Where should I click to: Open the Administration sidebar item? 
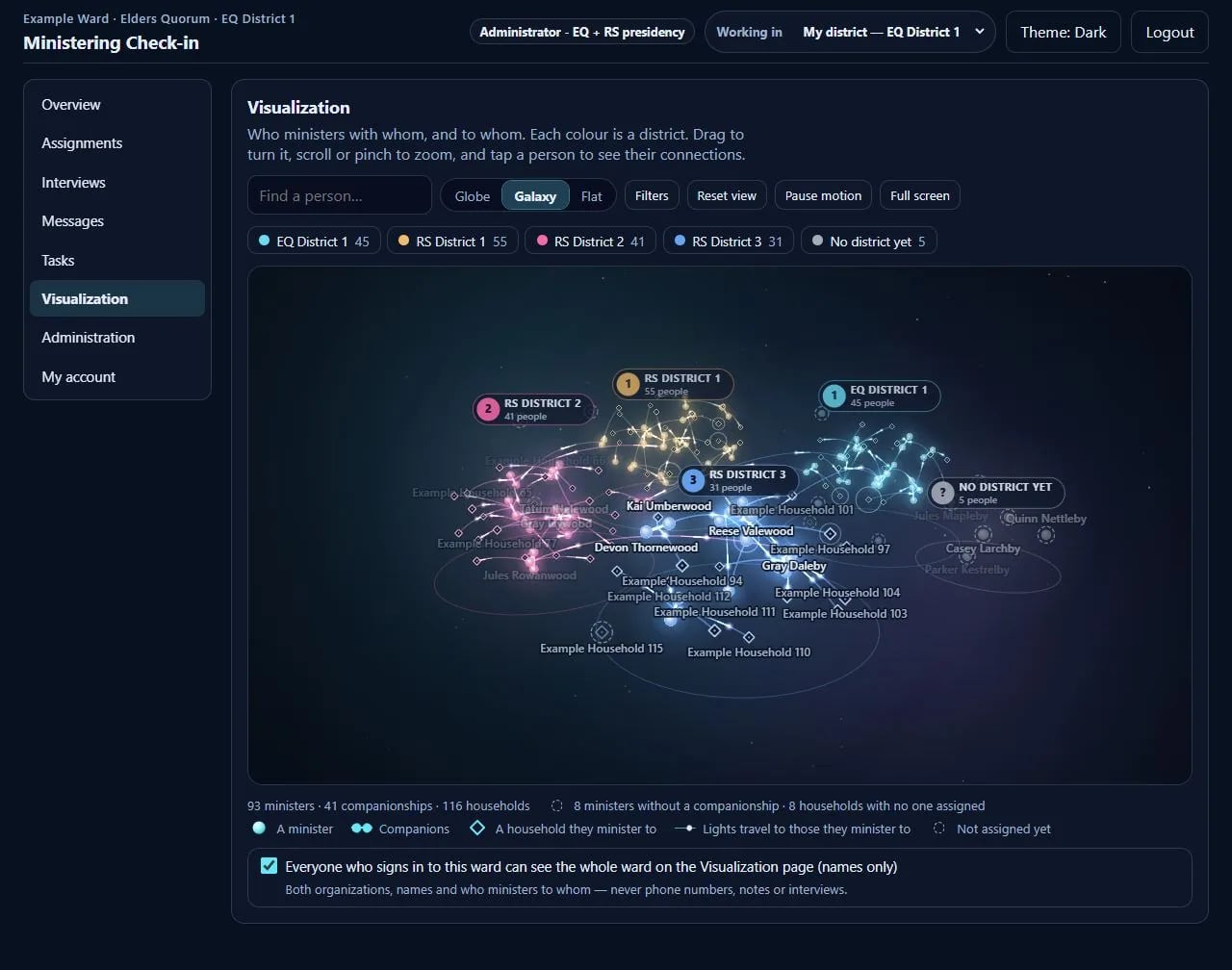(116, 338)
